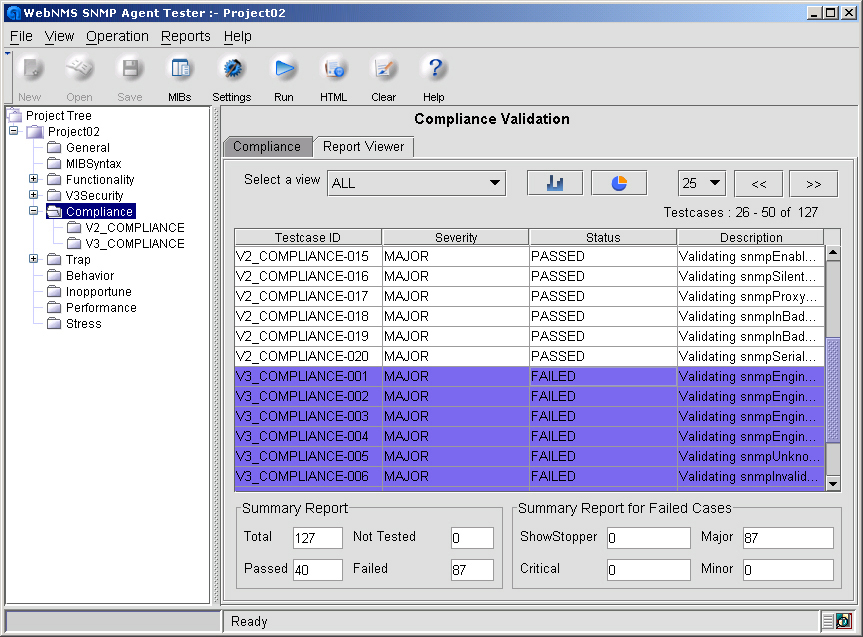
Task: Click the Total field showing 127
Action: tap(318, 538)
